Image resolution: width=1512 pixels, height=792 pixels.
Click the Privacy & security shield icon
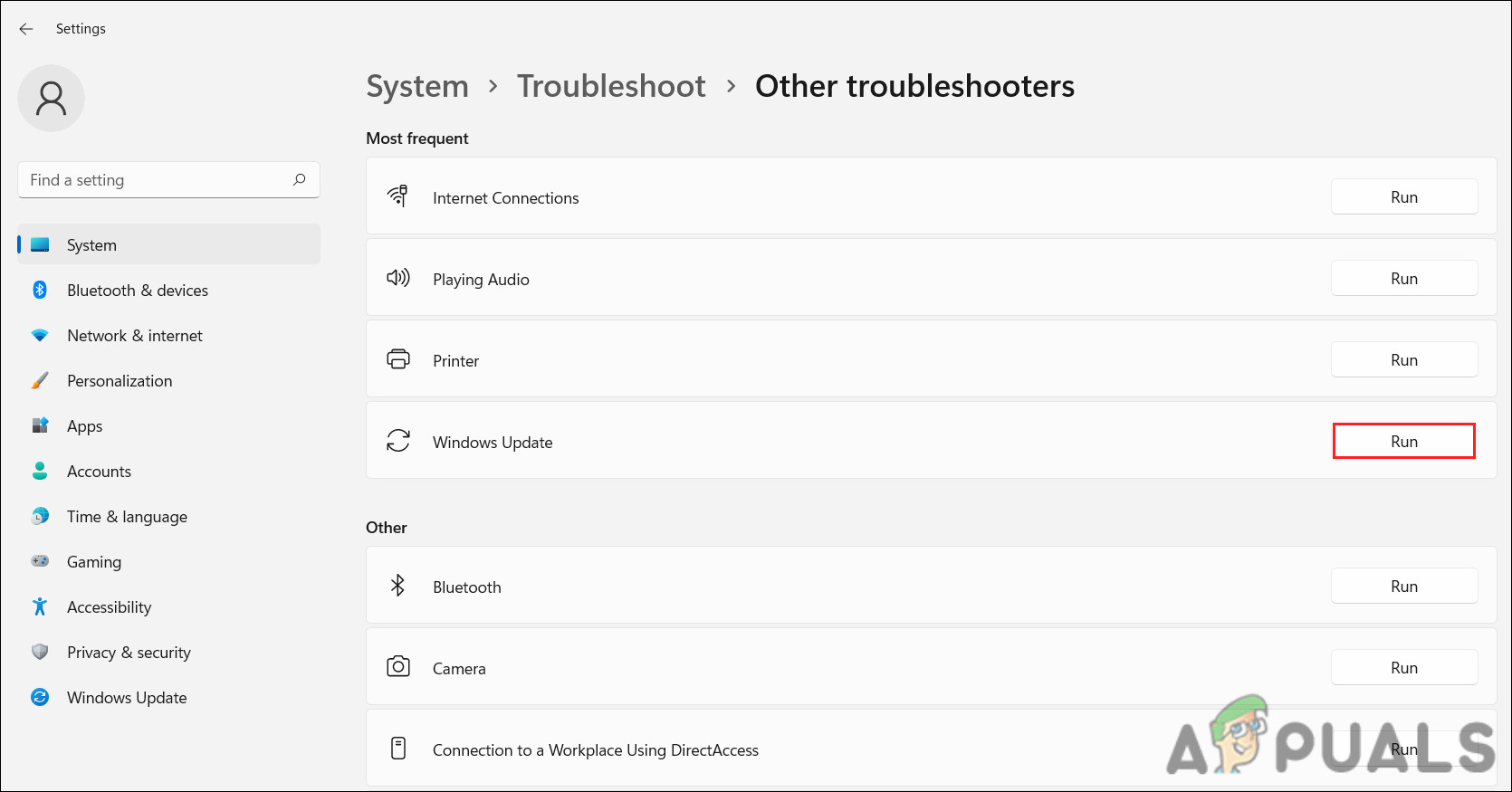(x=40, y=652)
